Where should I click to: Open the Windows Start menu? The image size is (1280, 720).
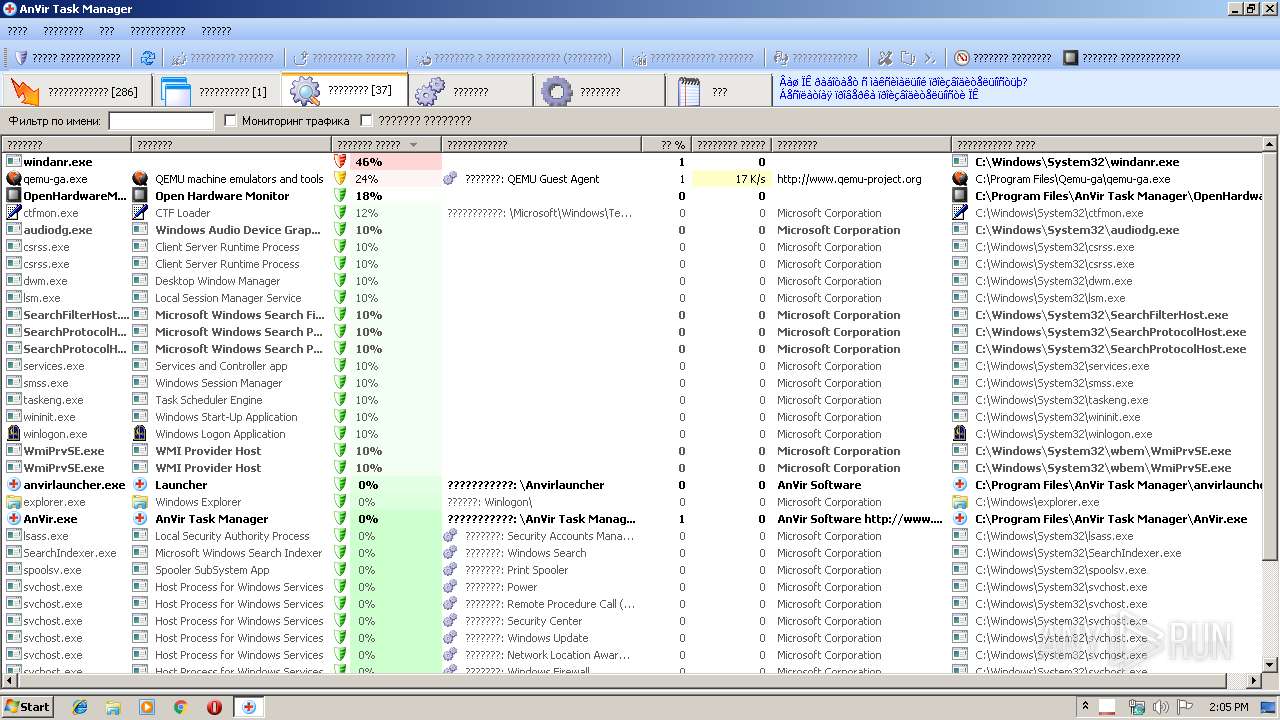(x=28, y=706)
